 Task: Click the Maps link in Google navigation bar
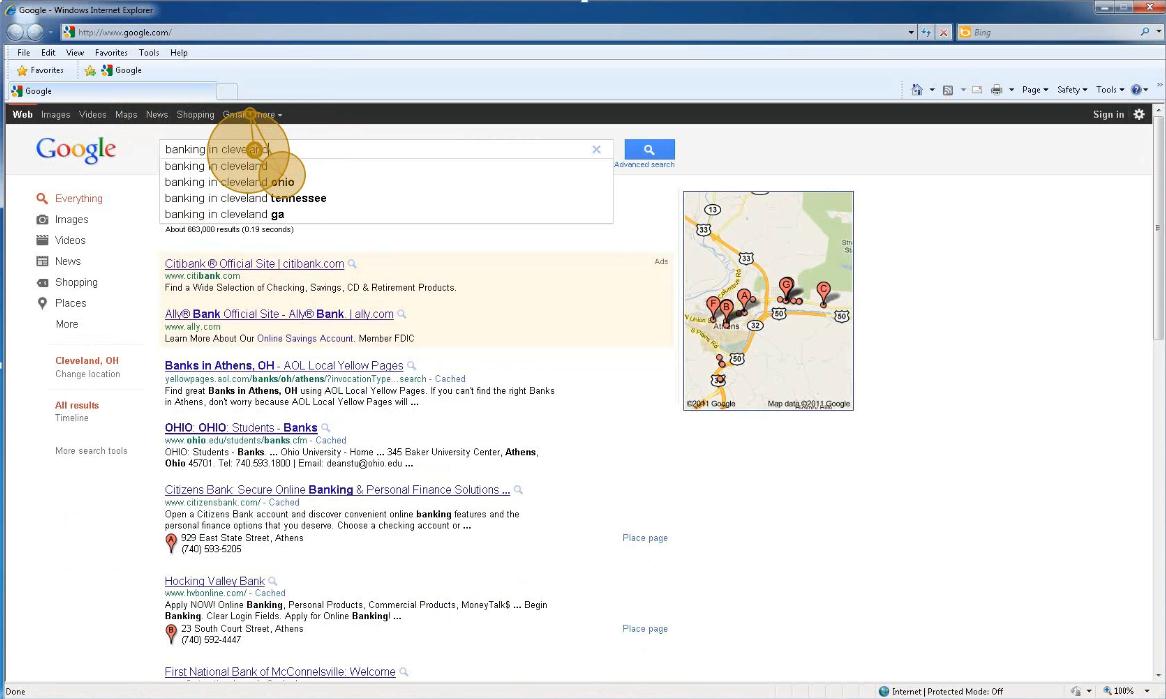tap(126, 115)
